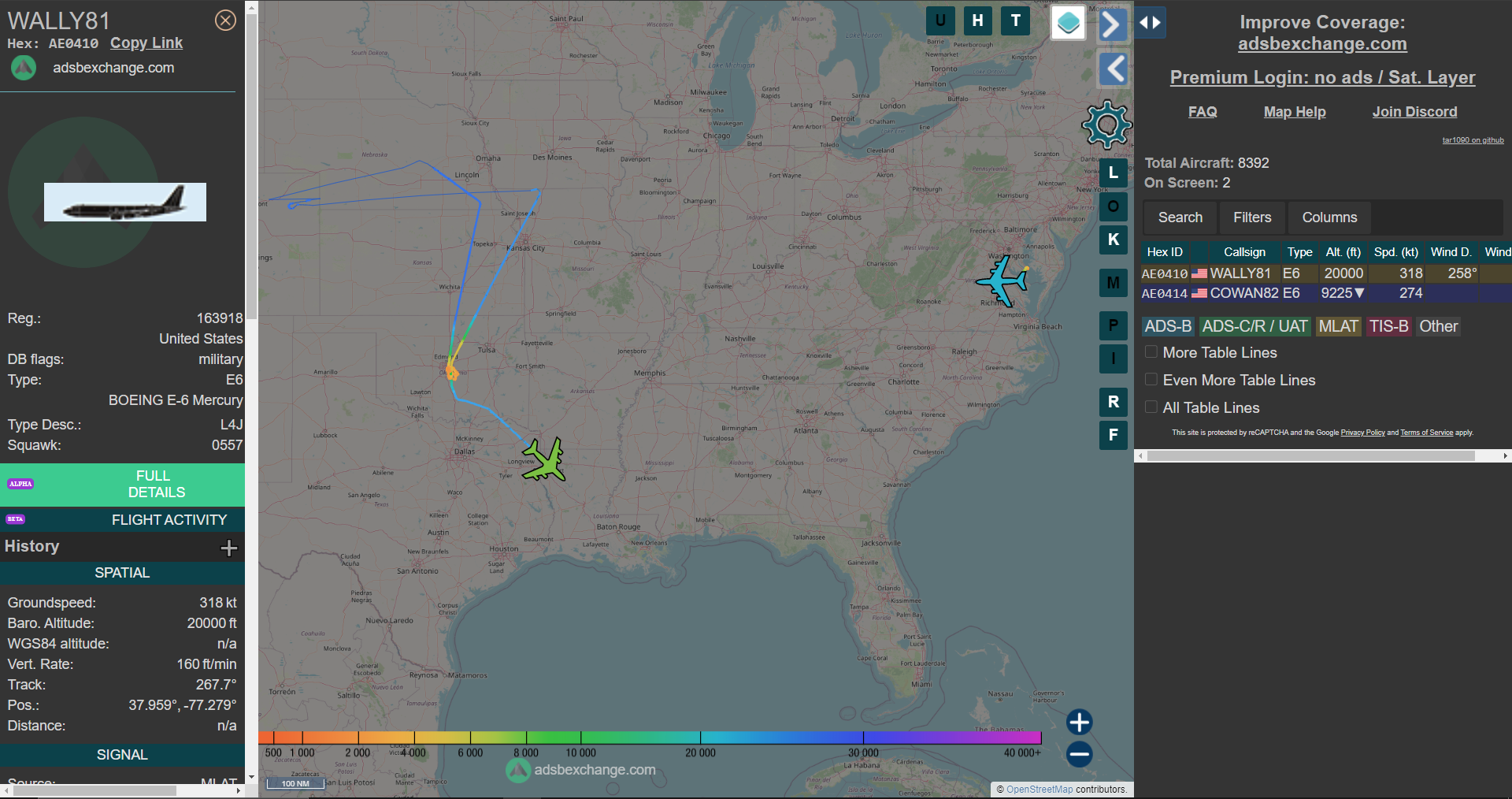Select the blue aircraft icon near Richmond

click(1002, 281)
